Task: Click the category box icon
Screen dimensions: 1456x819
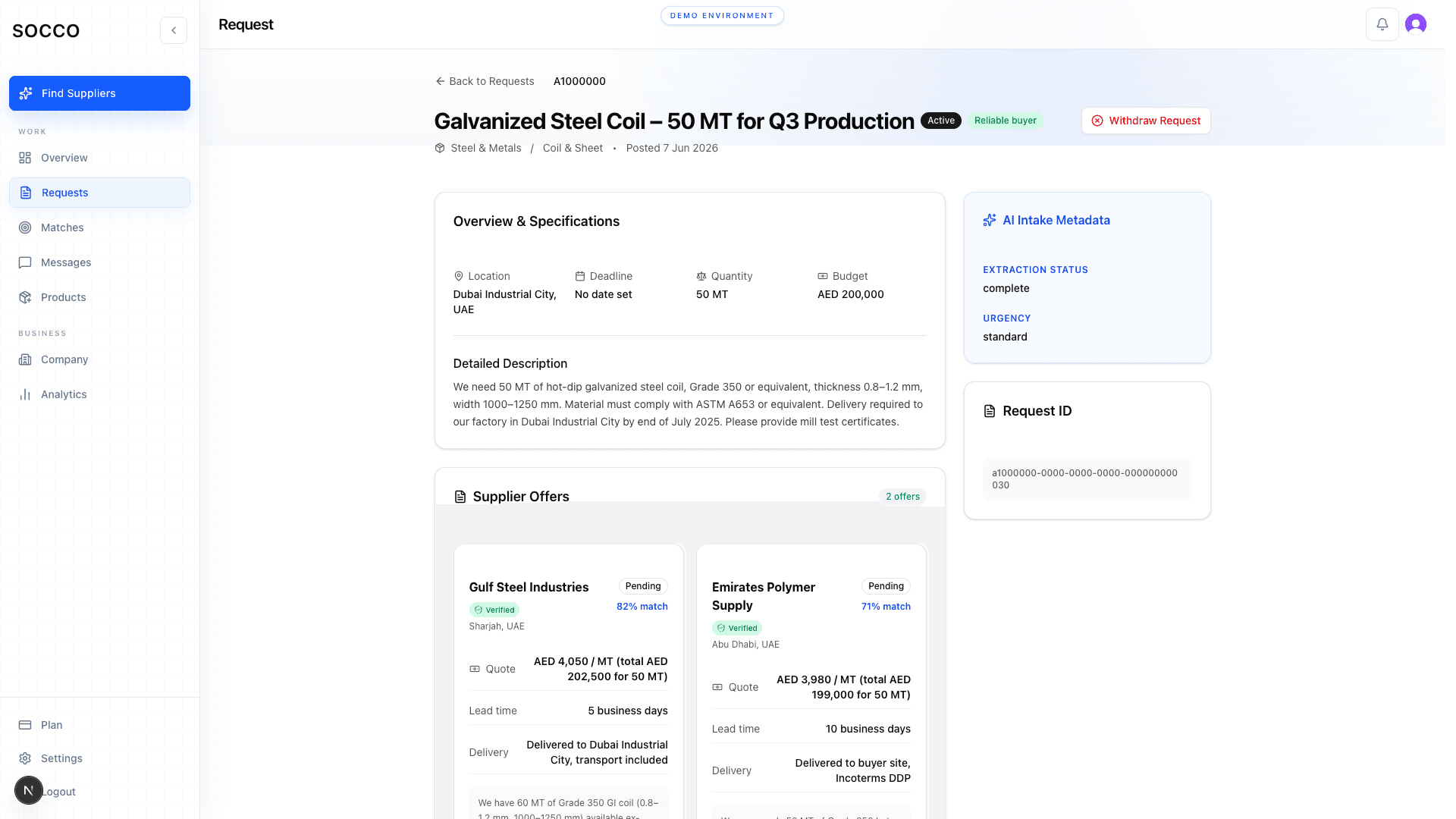Action: coord(440,148)
